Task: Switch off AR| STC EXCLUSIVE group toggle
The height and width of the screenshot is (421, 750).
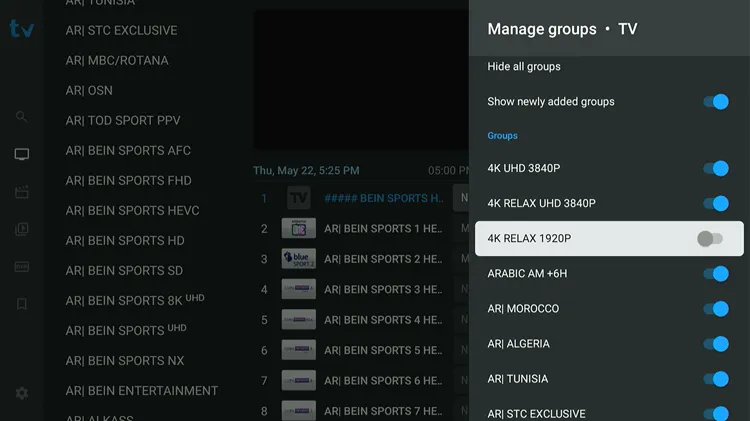Action: coord(716,413)
